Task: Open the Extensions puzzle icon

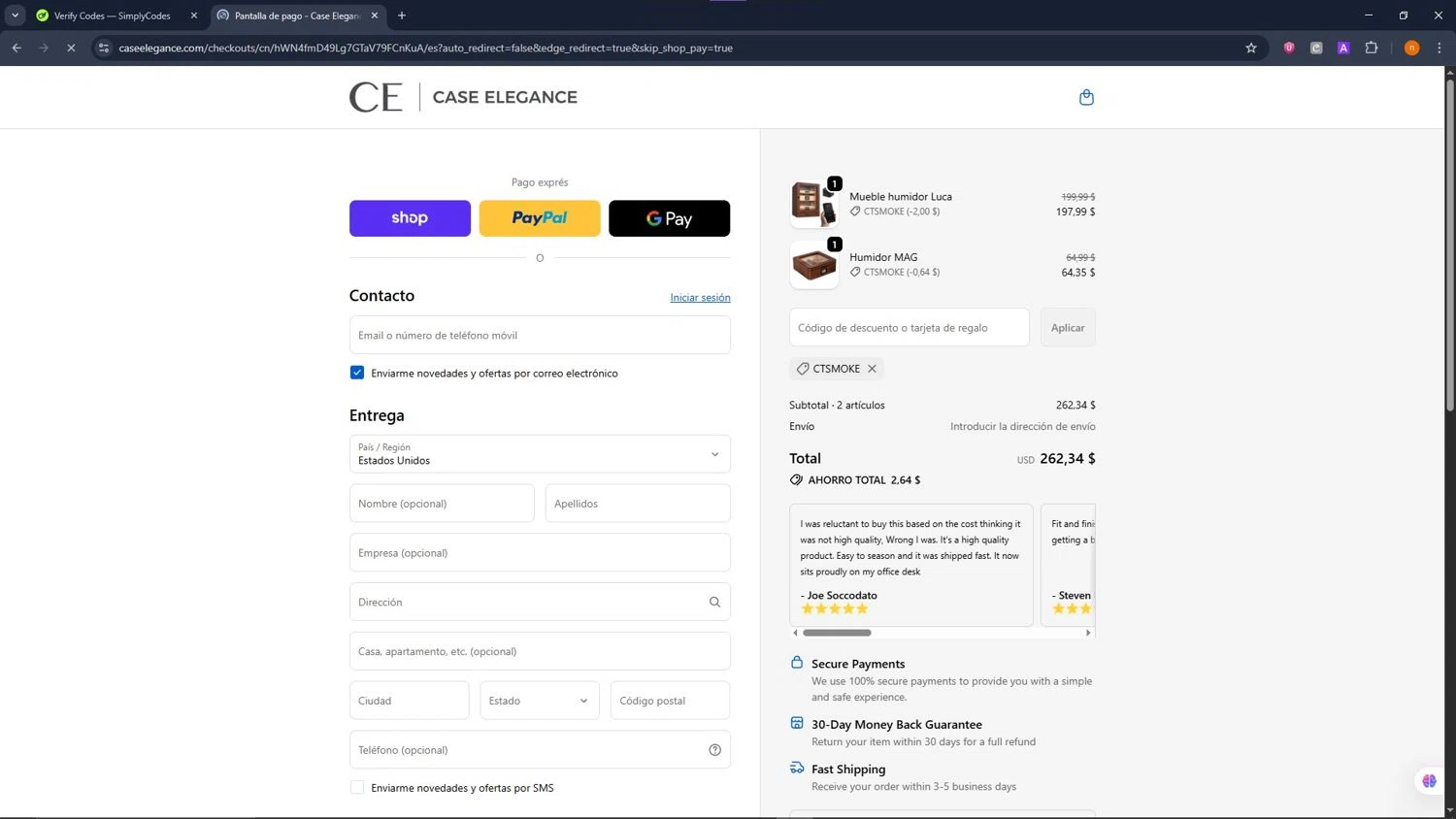Action: pyautogui.click(x=1372, y=48)
